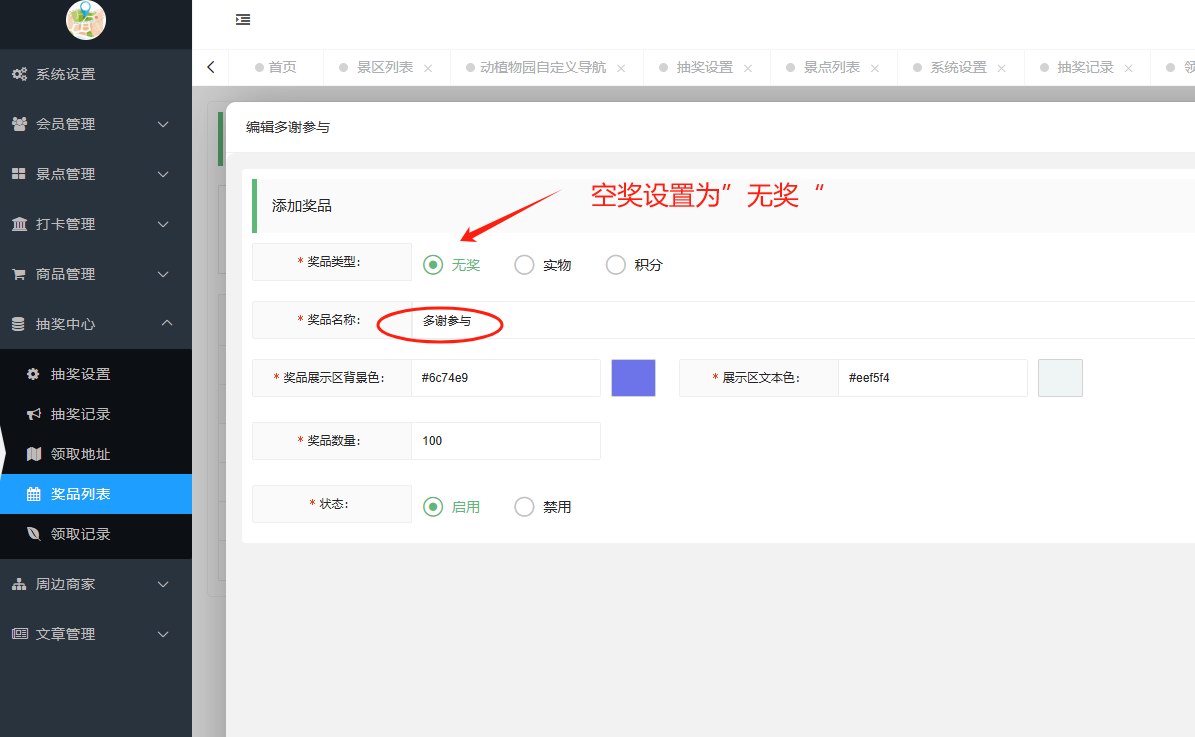This screenshot has height=737, width=1195.
Task: Expand the 文章管理 menu chevron
Action: [163, 634]
